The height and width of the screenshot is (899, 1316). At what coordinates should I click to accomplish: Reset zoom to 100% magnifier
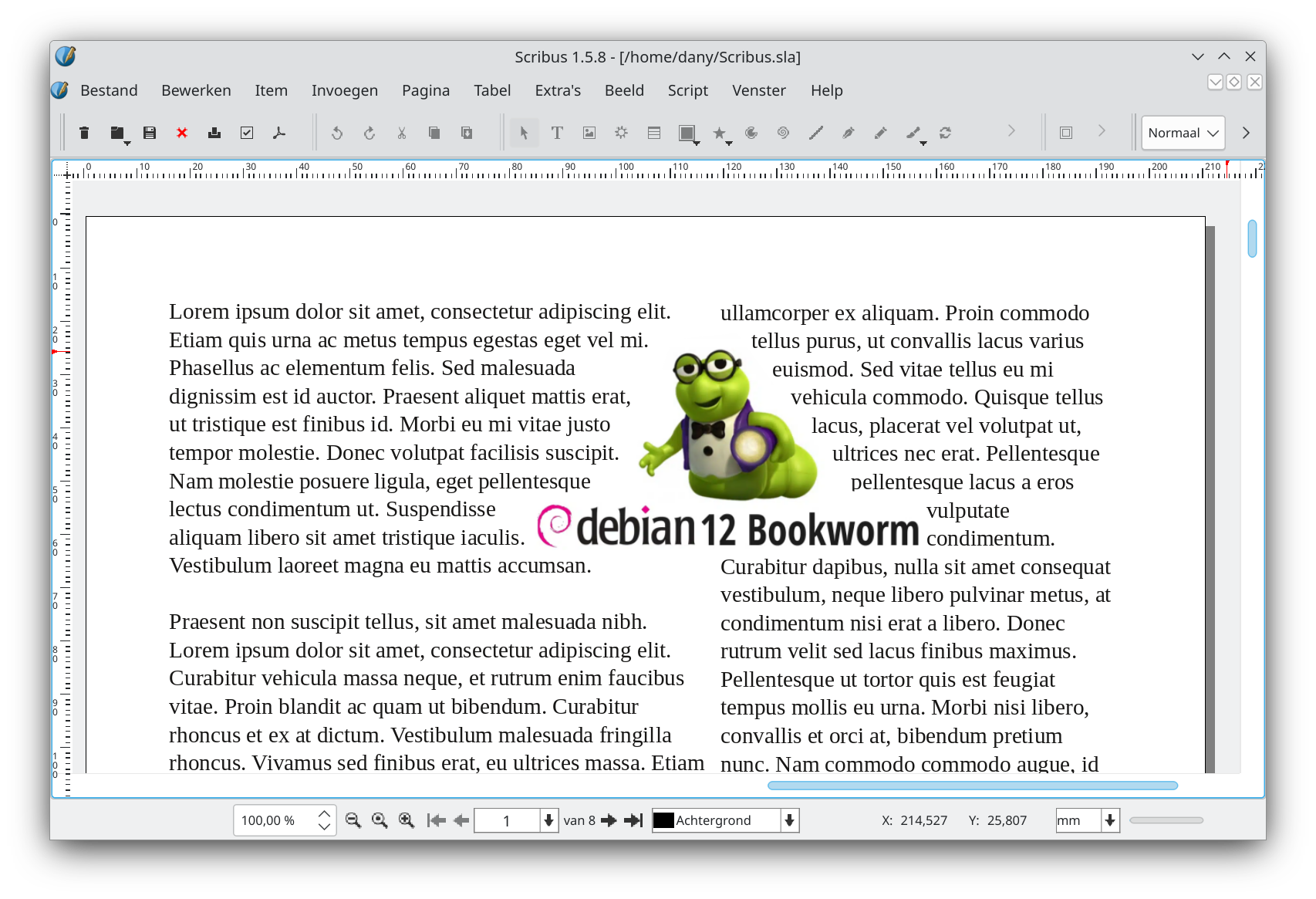380,820
